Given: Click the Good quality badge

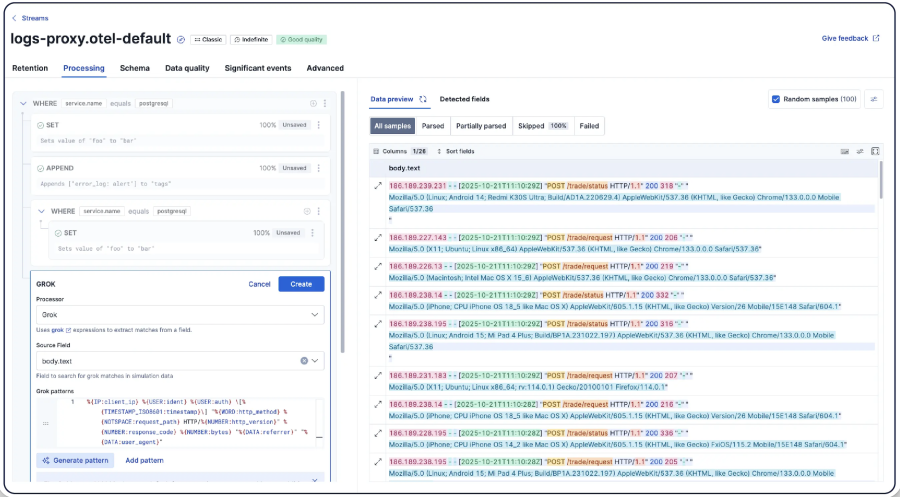Looking at the screenshot, I should 301,40.
